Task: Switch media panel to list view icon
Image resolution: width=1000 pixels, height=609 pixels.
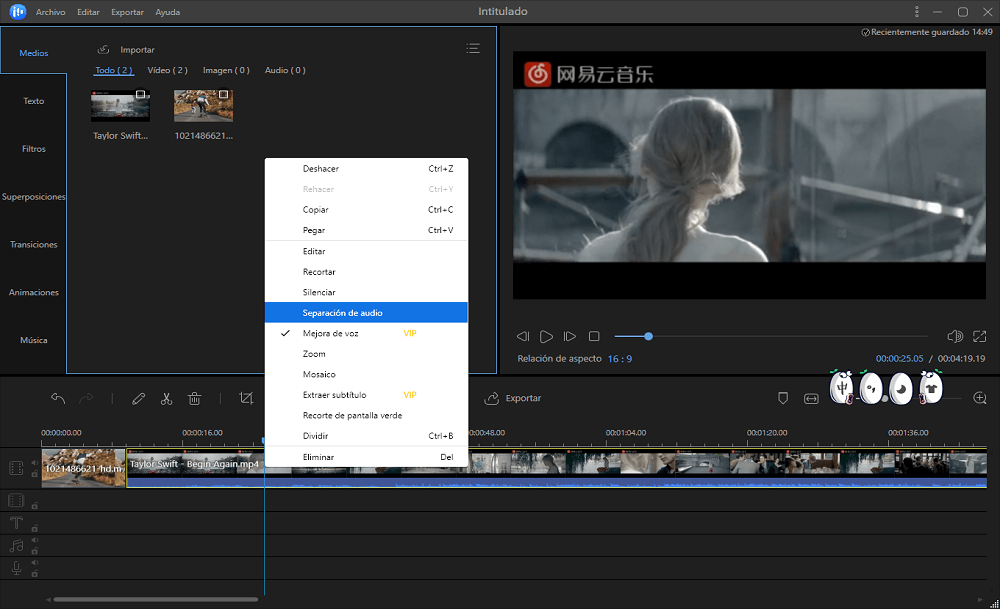Action: point(473,48)
